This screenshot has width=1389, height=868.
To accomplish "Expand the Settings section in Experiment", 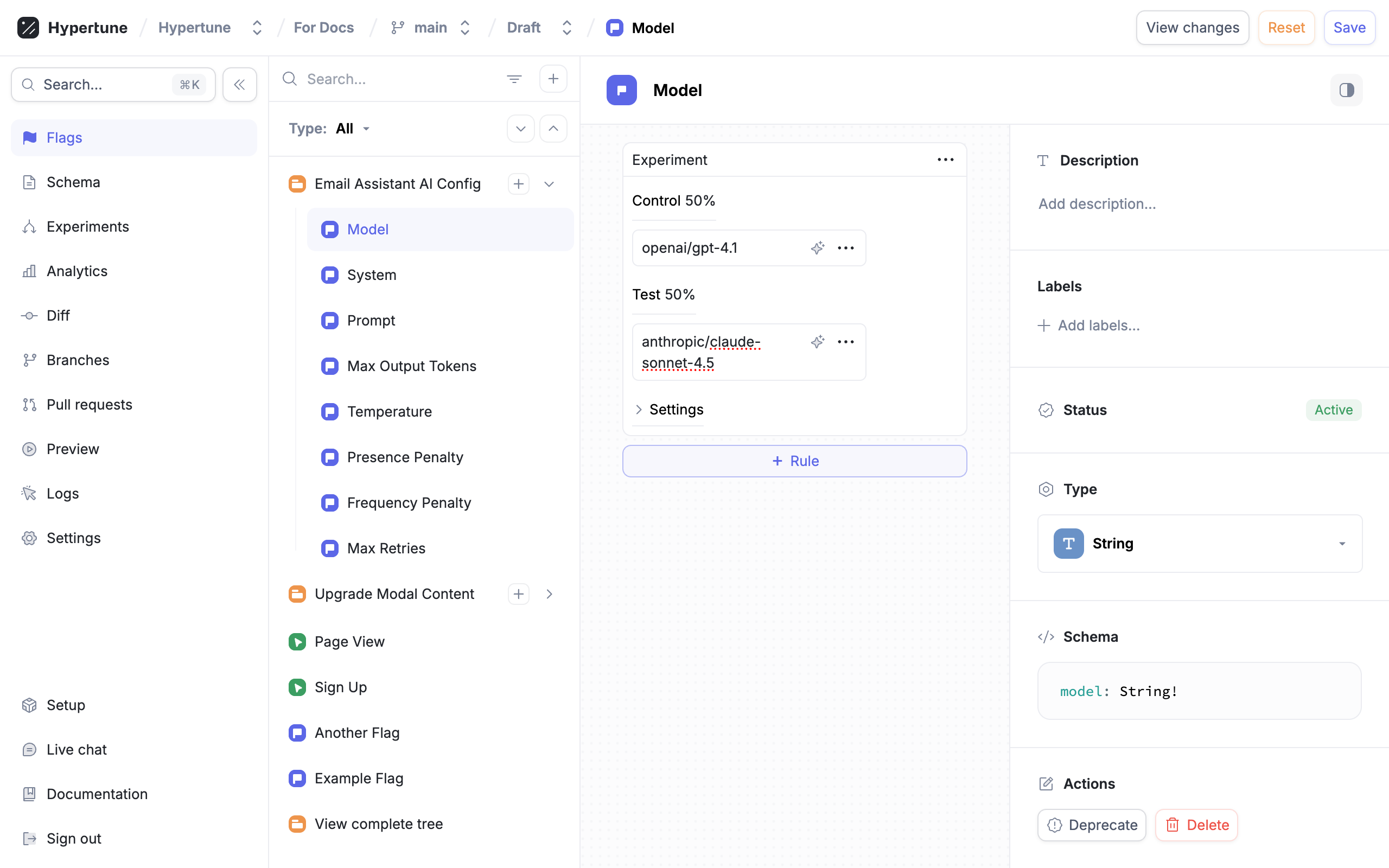I will pos(668,409).
